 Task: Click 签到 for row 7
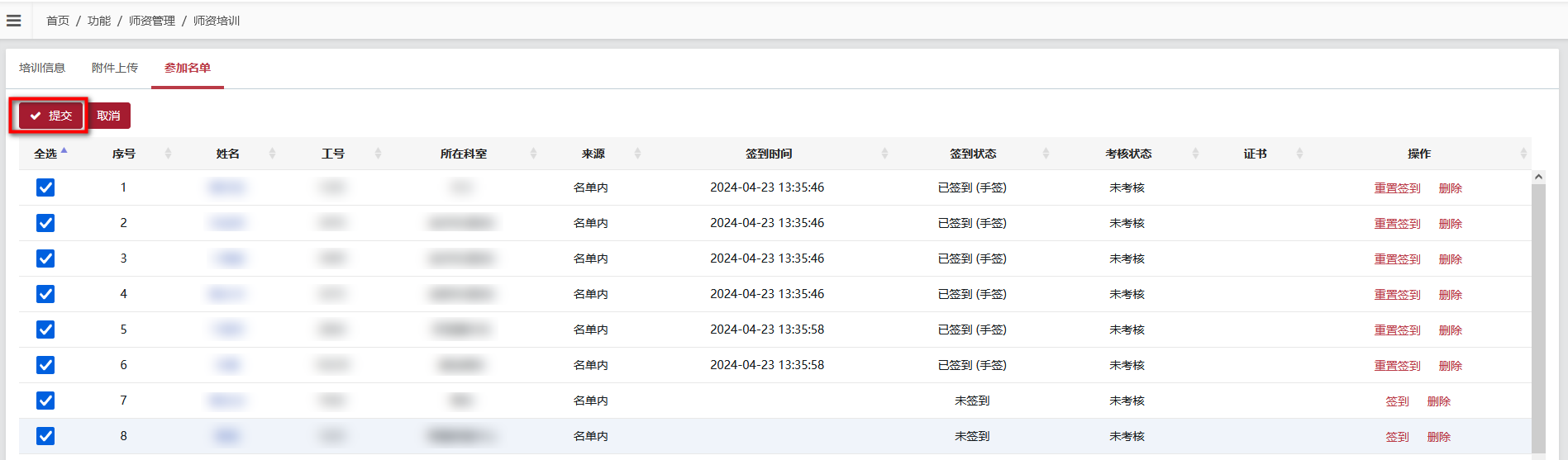coord(1397,401)
